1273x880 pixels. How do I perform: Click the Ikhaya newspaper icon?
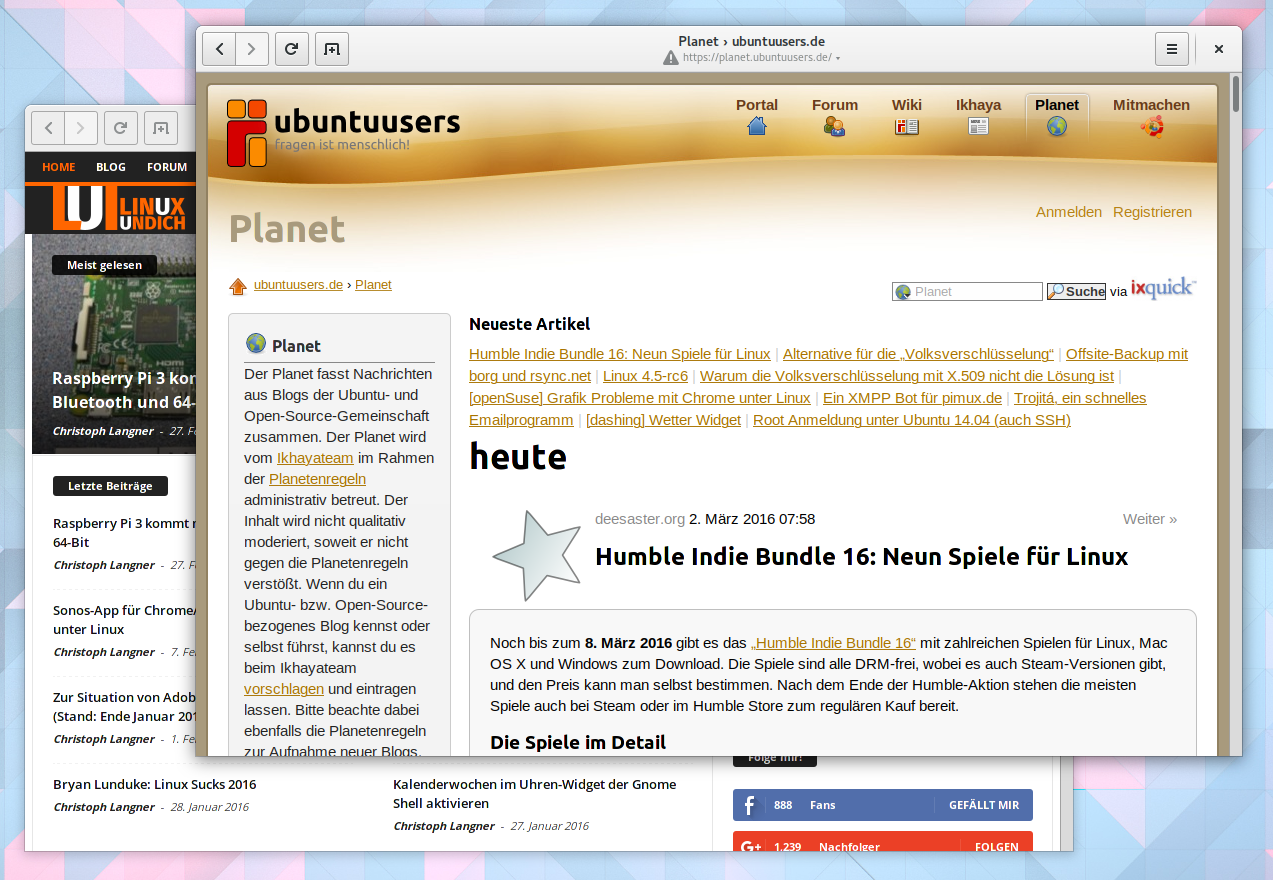coord(978,126)
